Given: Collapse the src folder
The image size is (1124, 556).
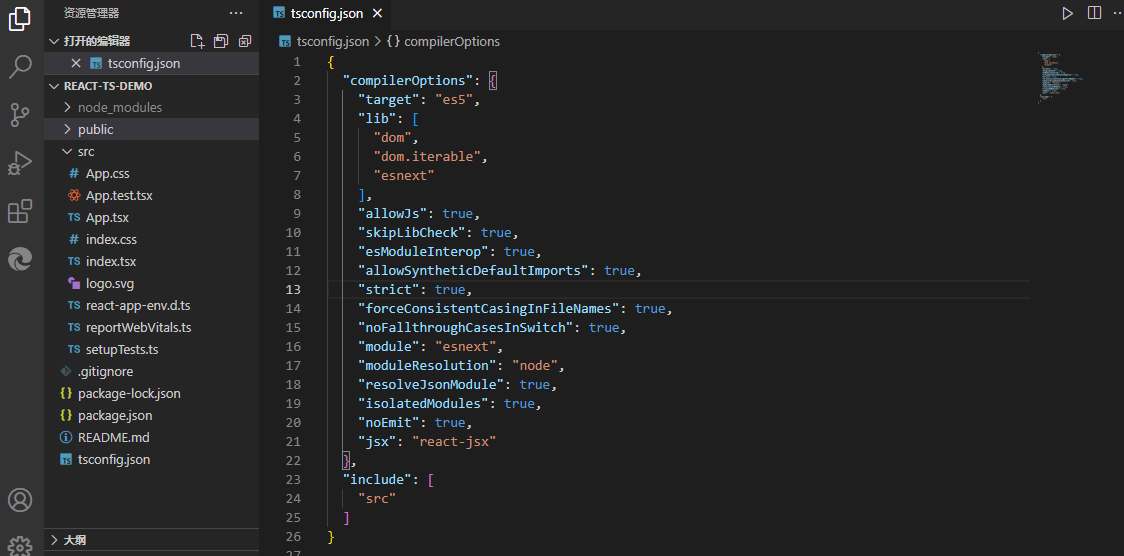Looking at the screenshot, I should 67,151.
